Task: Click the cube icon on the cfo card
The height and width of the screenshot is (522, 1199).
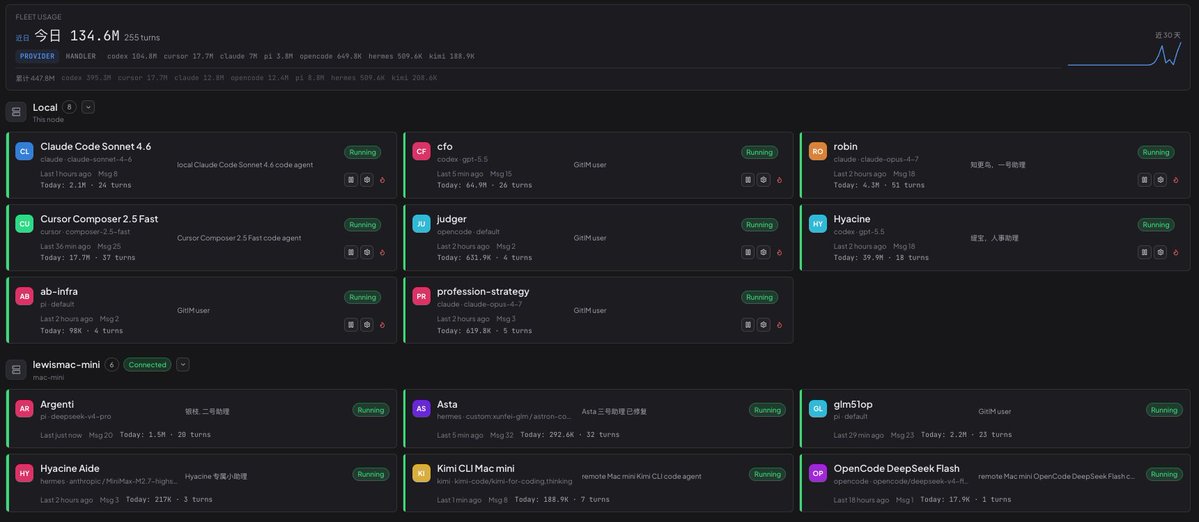Action: (764, 180)
